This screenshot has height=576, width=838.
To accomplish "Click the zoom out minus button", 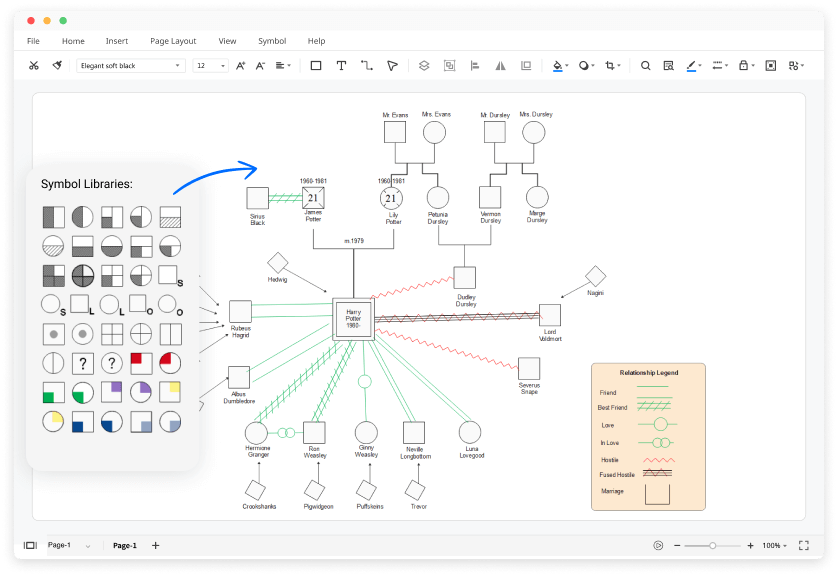I will (x=677, y=546).
